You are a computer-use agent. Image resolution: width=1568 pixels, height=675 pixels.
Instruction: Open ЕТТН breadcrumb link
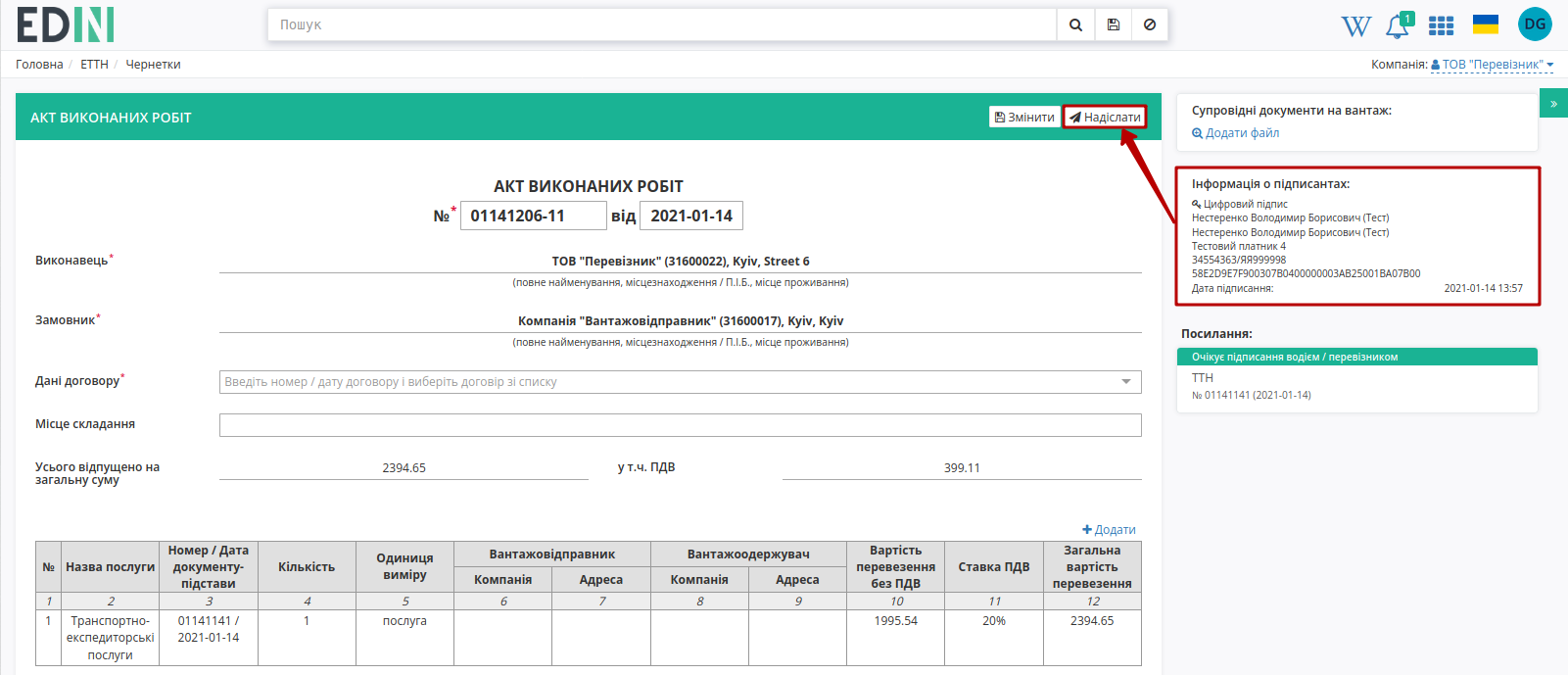(x=94, y=65)
